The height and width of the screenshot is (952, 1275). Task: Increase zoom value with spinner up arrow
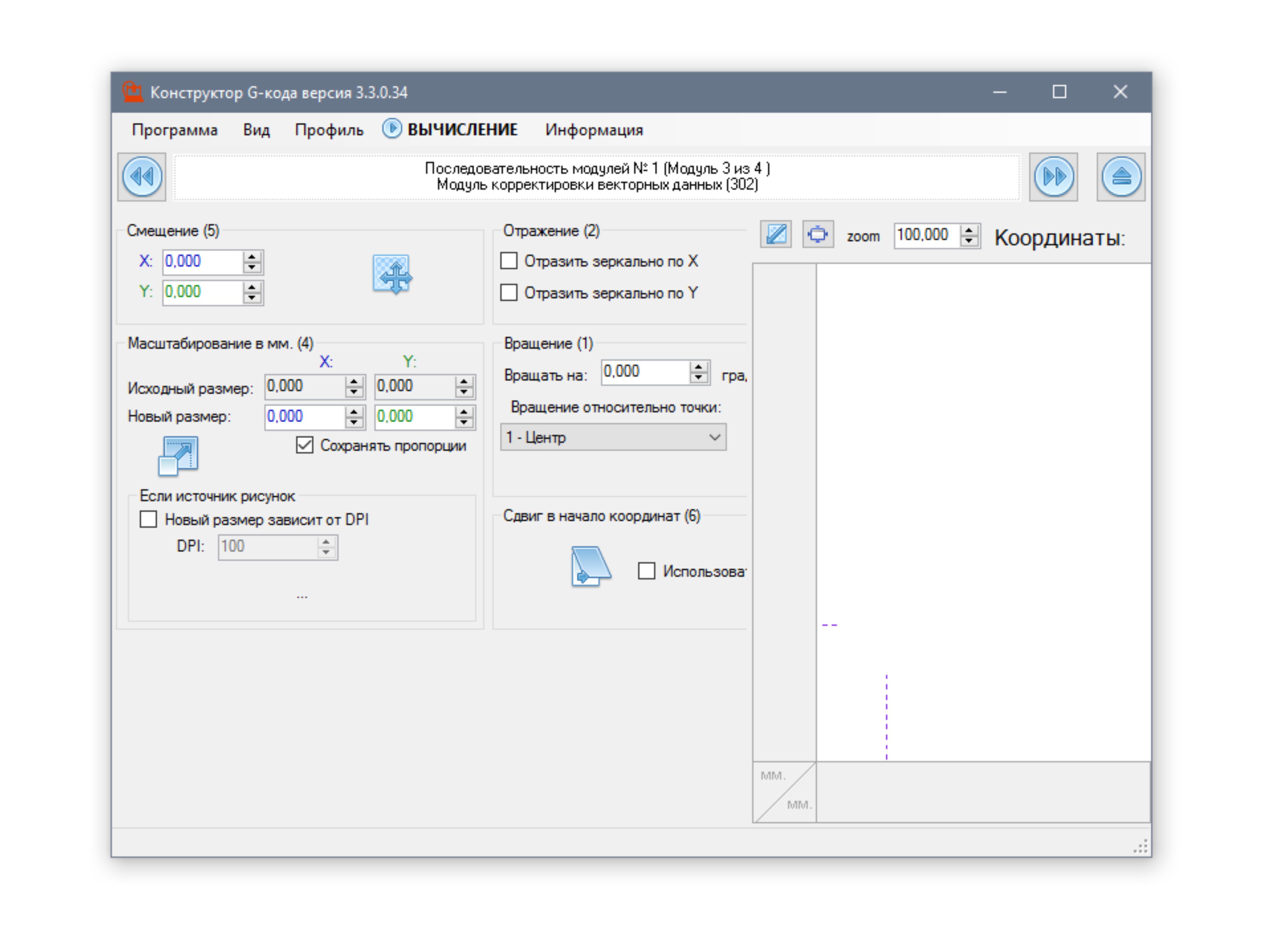pyautogui.click(x=969, y=230)
